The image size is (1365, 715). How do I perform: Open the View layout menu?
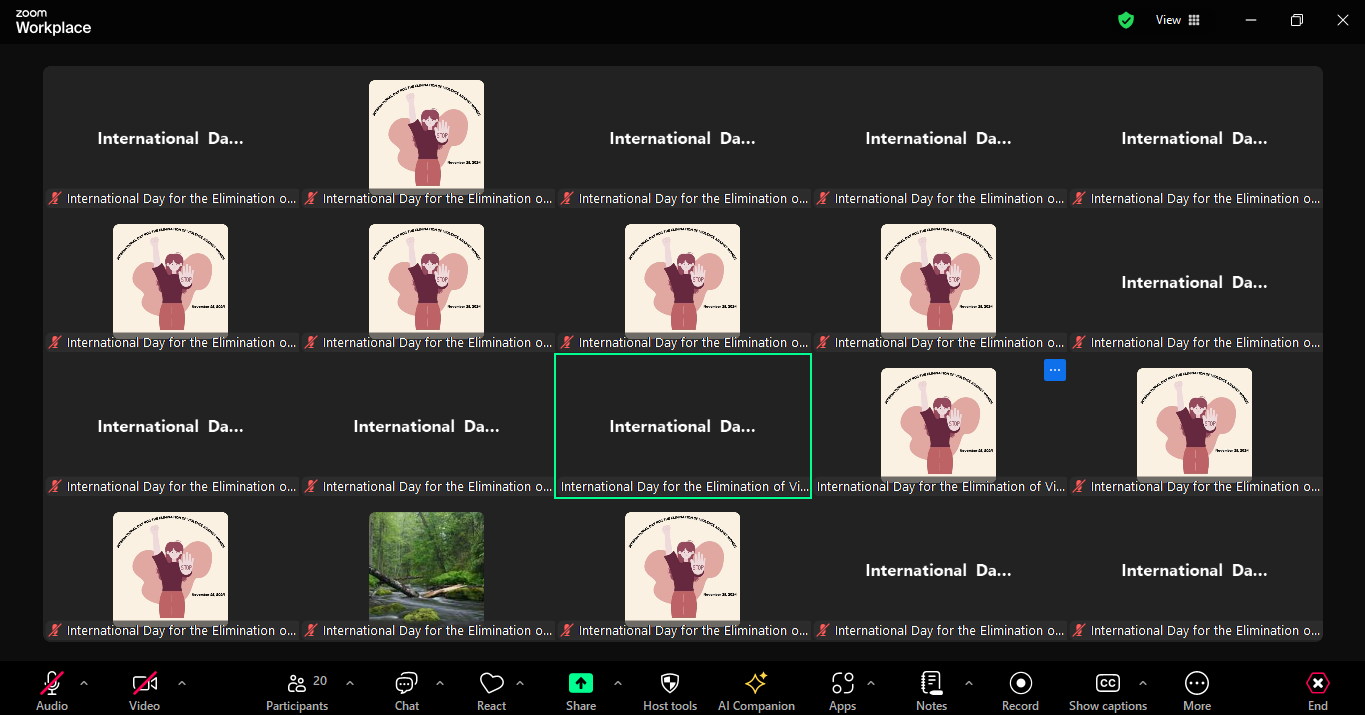1178,20
